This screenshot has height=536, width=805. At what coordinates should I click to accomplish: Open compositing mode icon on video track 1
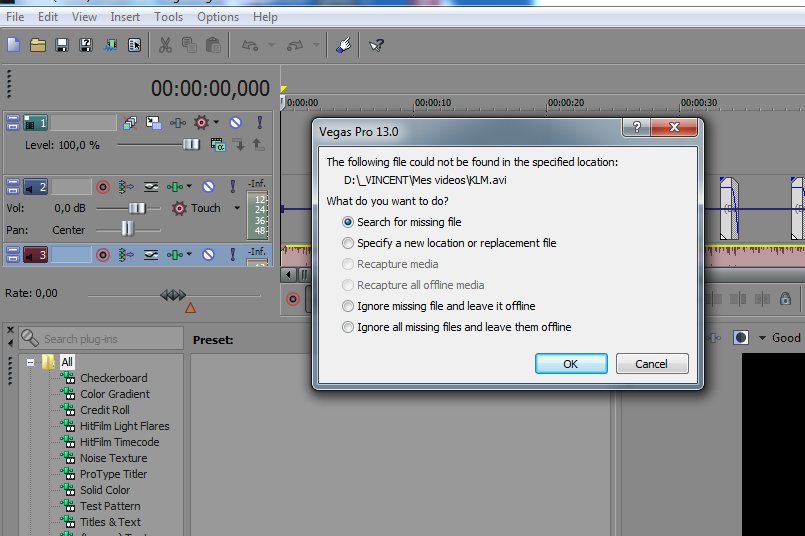(x=218, y=145)
